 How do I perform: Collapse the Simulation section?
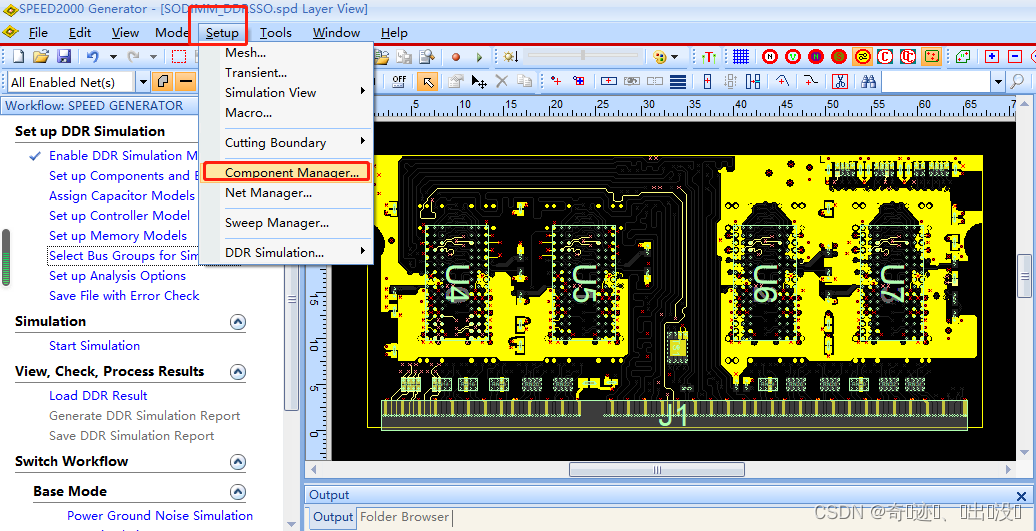(237, 322)
